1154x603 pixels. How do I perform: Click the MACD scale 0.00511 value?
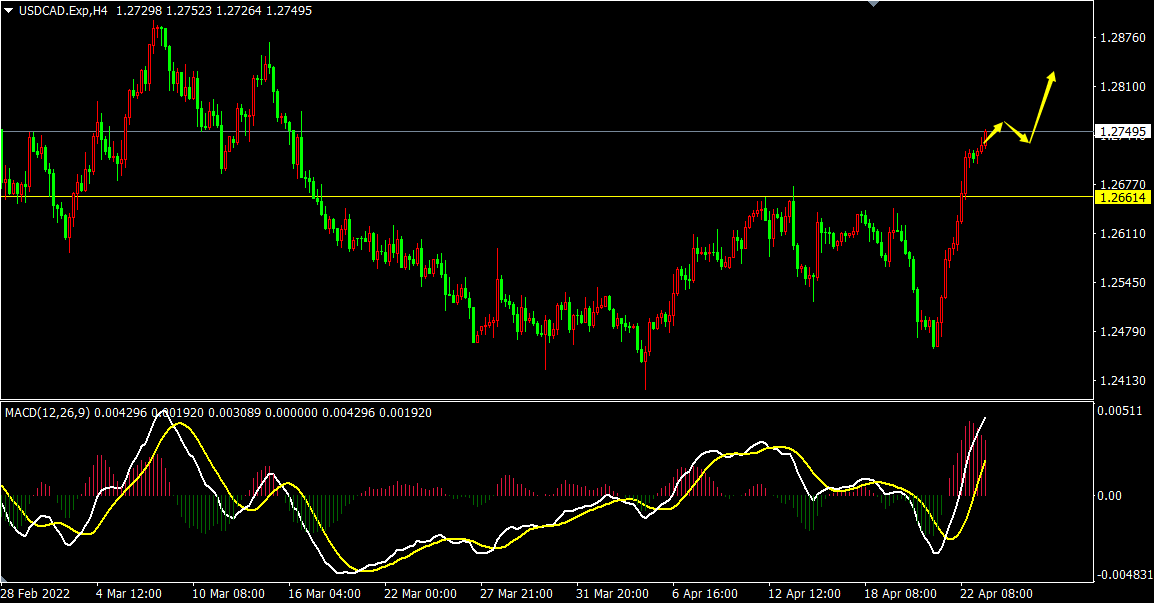tap(1122, 411)
